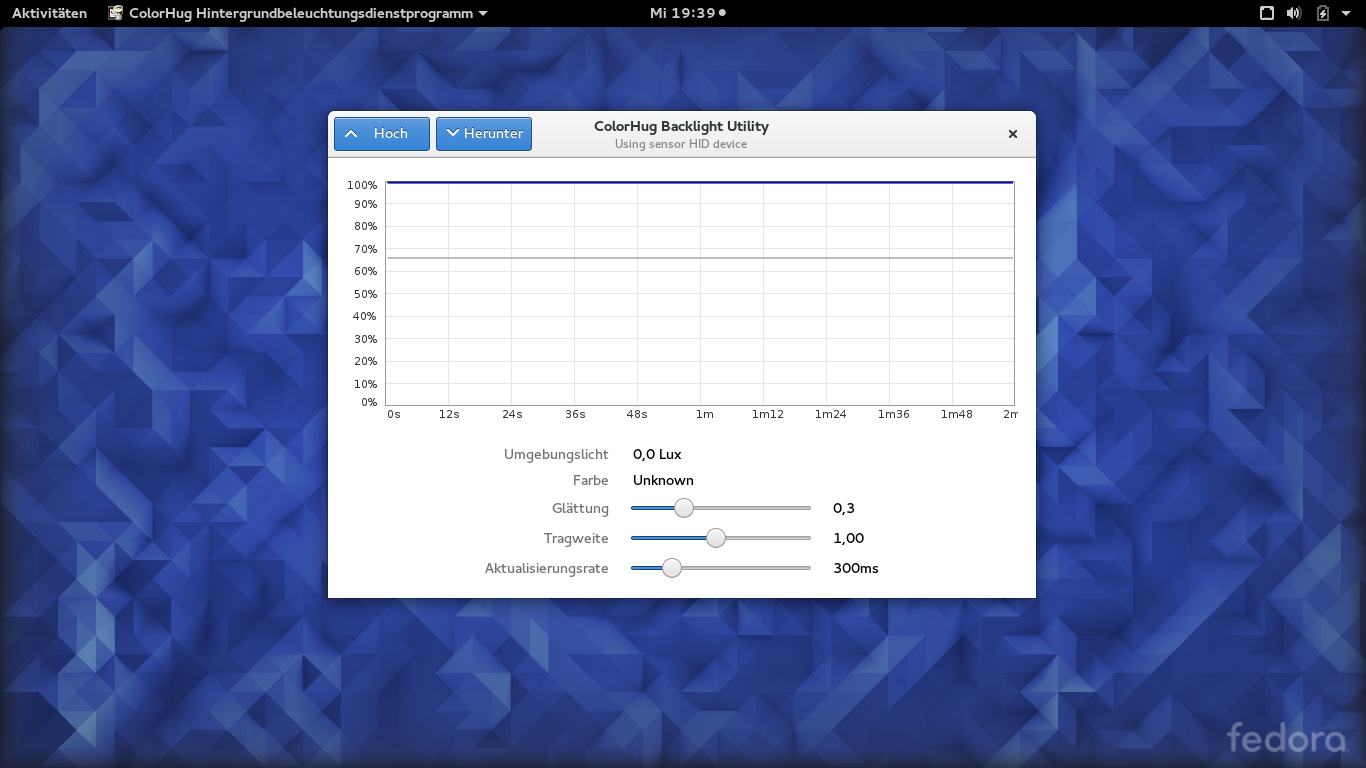Screen dimensions: 1366x768
Task: Open the ColorHug Hintergrundbeleuchtungsdienstprogramm app menu
Action: 298,13
